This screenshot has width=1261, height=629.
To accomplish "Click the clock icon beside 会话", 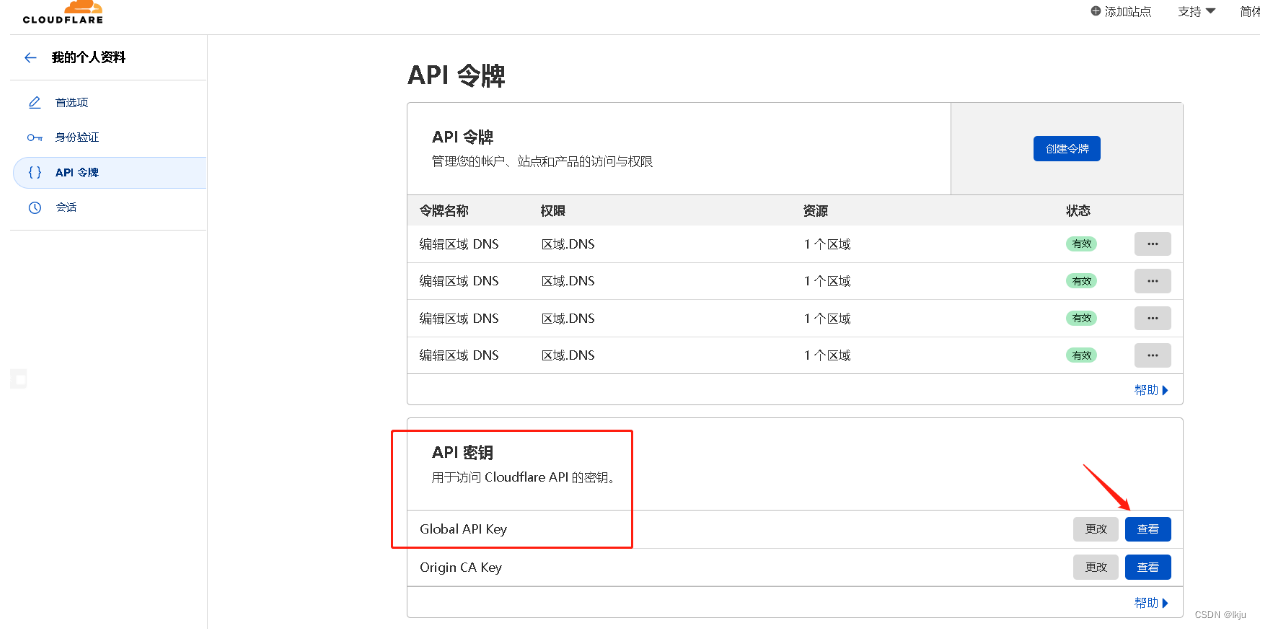I will click(x=35, y=207).
